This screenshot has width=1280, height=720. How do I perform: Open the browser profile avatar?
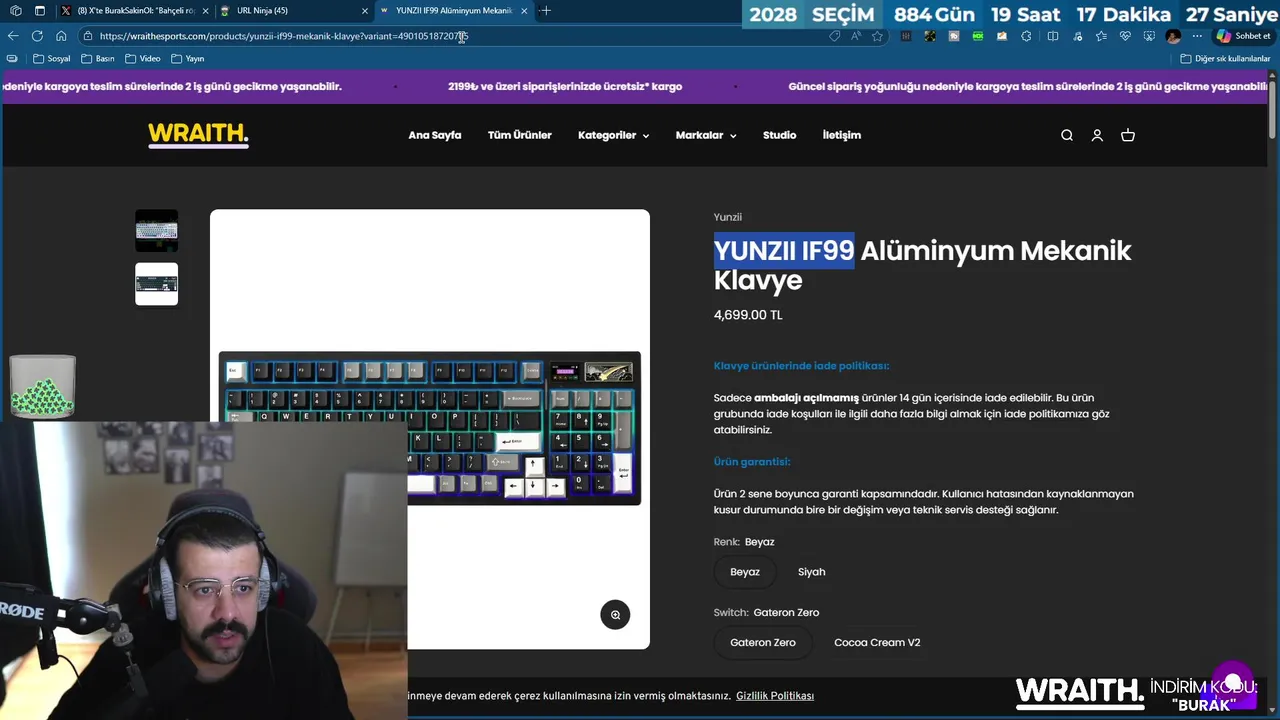click(1173, 36)
